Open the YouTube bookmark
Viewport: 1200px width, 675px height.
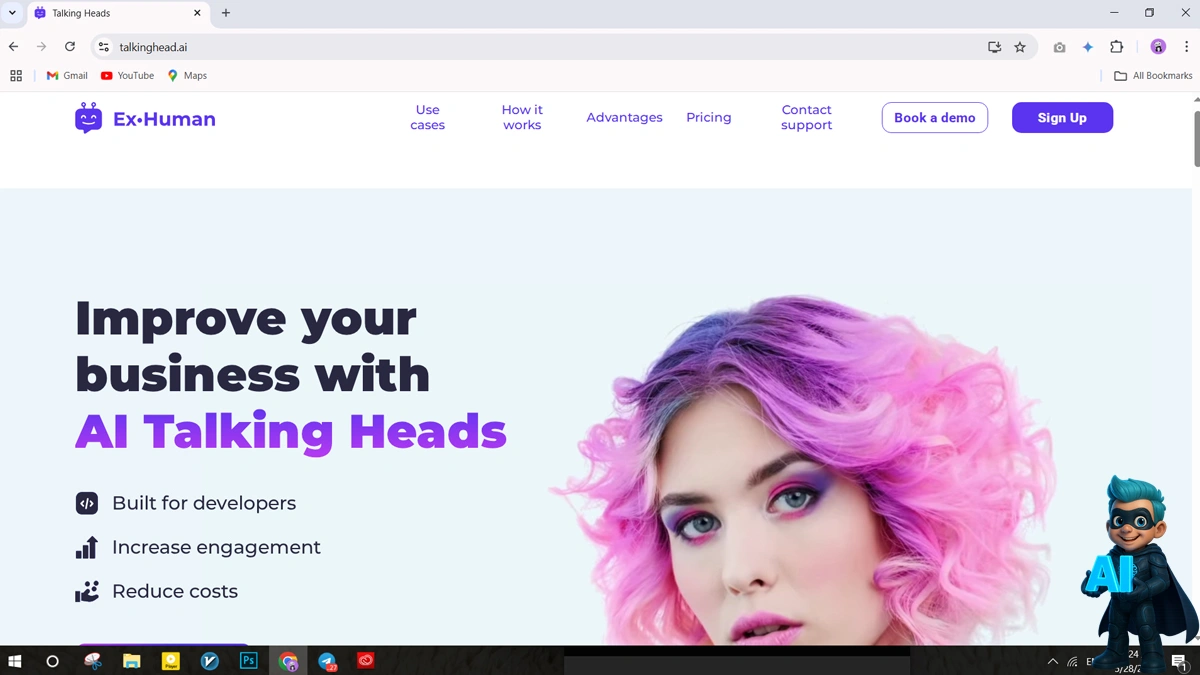pyautogui.click(x=127, y=76)
